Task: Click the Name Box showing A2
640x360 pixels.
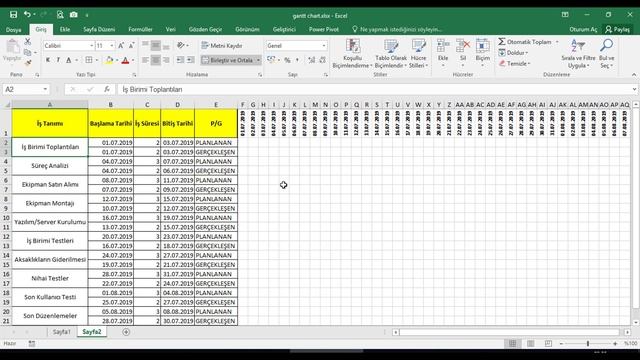Action: point(25,89)
